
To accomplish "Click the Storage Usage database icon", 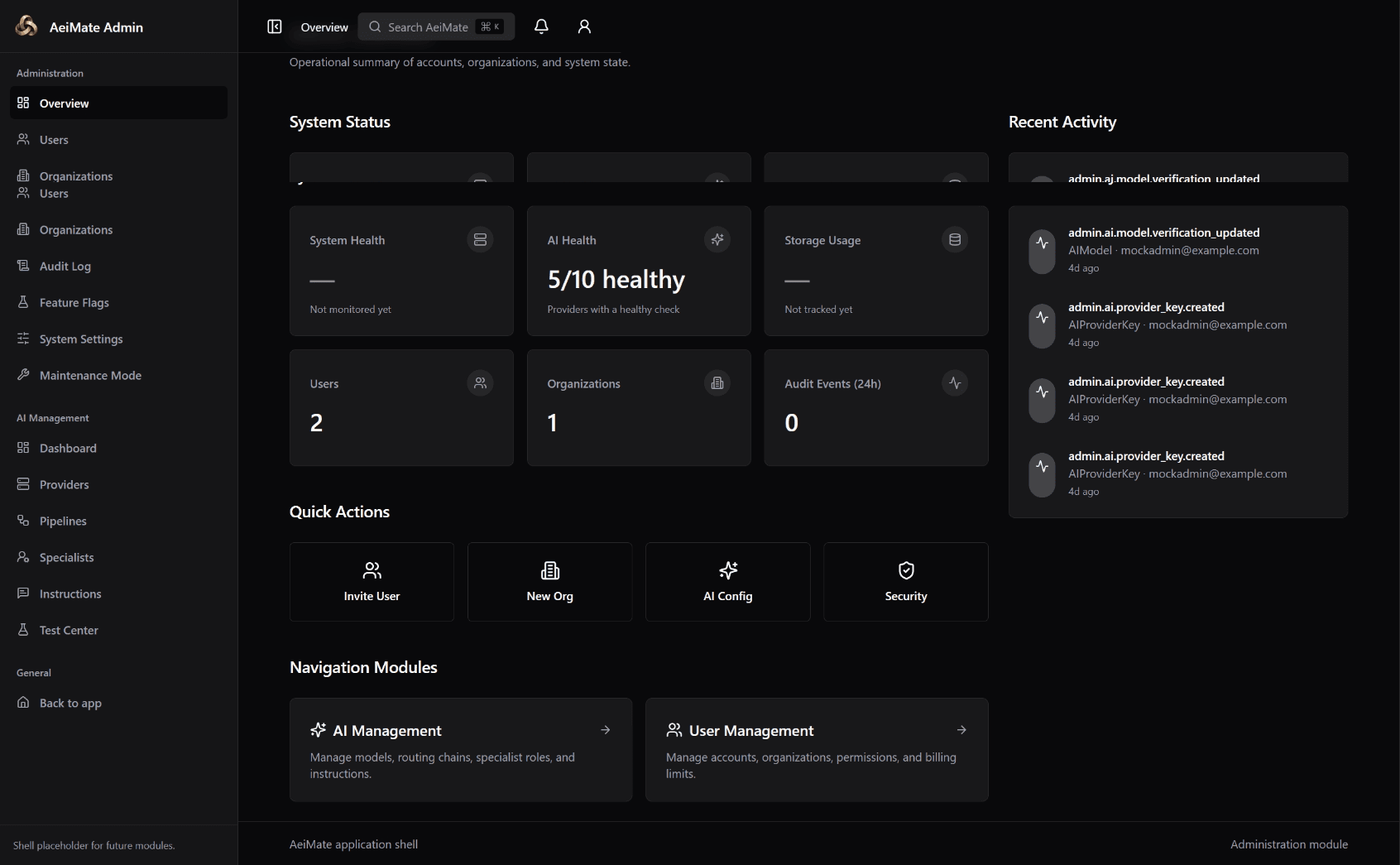I will pyautogui.click(x=955, y=240).
